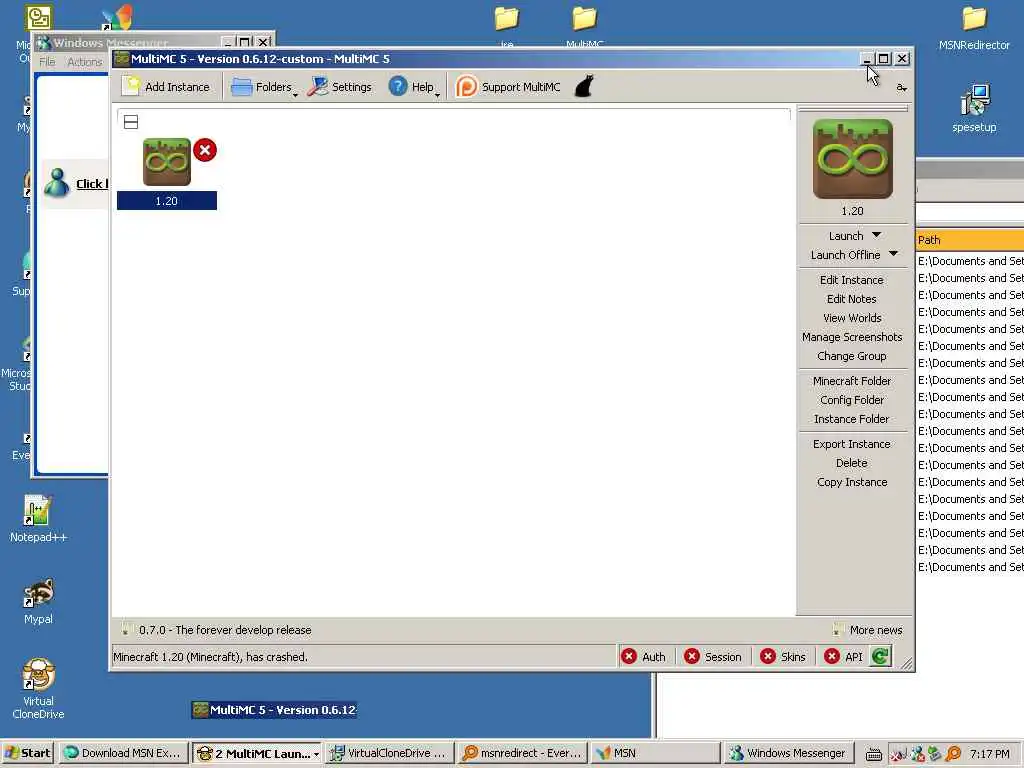Click the Launch button in side panel

pos(846,236)
